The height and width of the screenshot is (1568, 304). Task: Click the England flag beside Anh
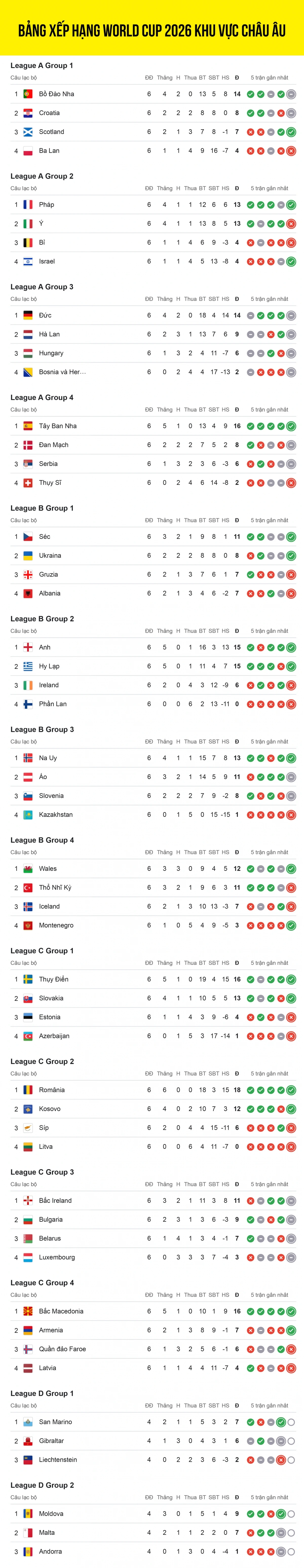point(28,647)
